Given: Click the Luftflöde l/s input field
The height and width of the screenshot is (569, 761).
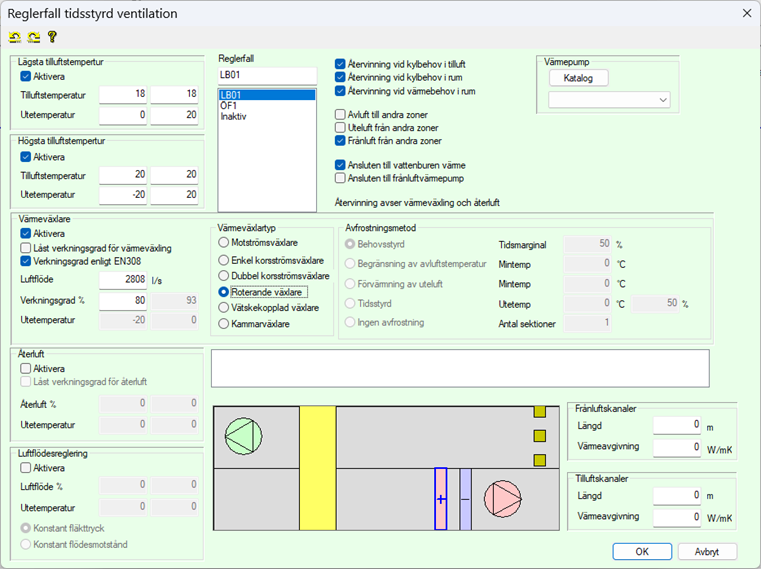Looking at the screenshot, I should coord(123,281).
